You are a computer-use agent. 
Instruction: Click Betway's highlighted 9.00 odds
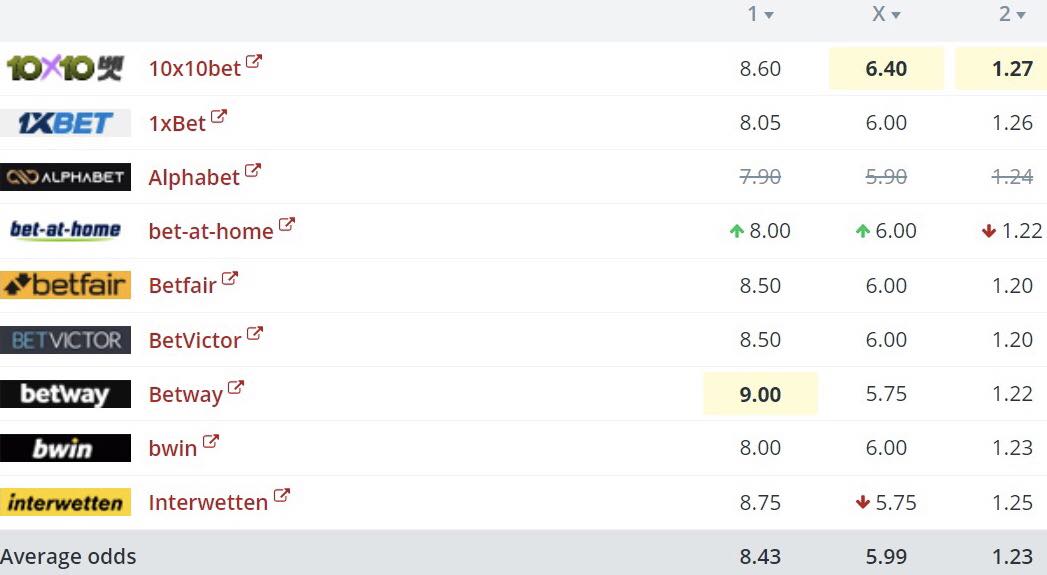[x=760, y=394]
